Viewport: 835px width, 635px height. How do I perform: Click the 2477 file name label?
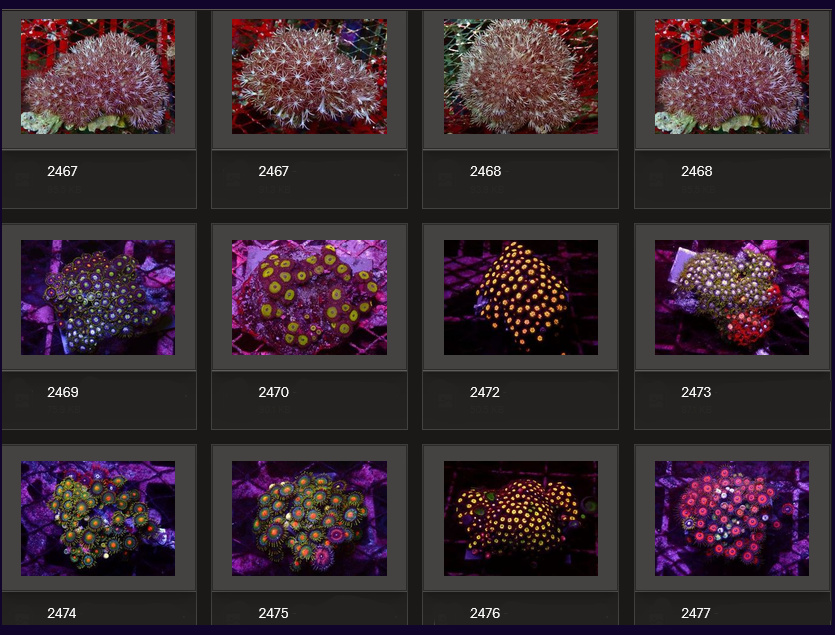pos(695,613)
